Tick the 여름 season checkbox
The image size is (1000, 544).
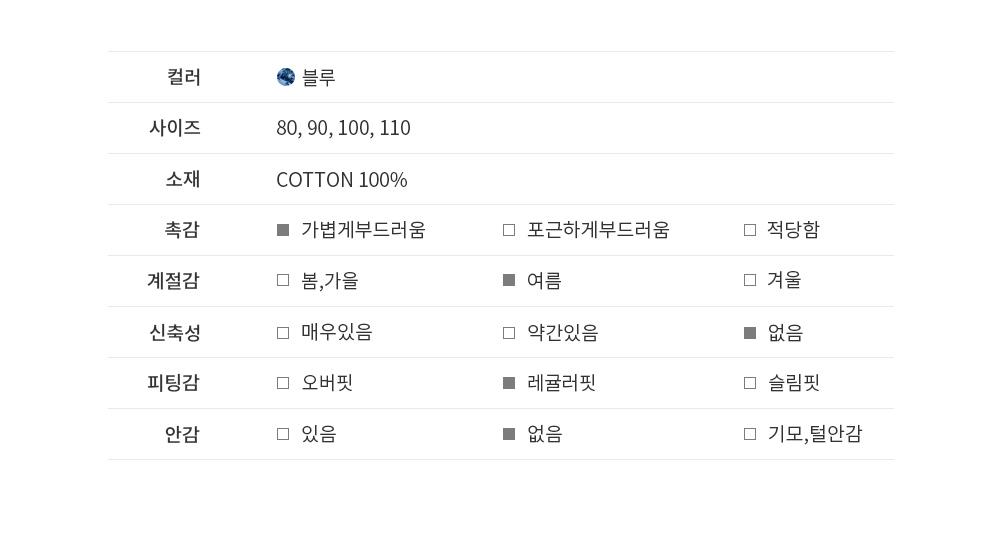point(509,281)
